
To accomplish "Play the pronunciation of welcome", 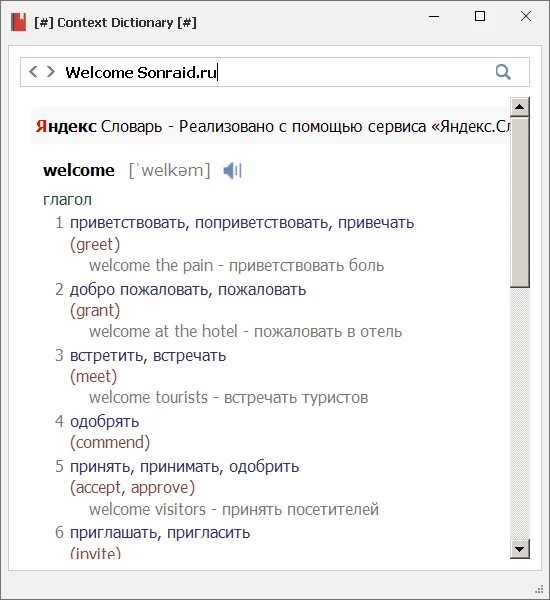I will pyautogui.click(x=232, y=170).
